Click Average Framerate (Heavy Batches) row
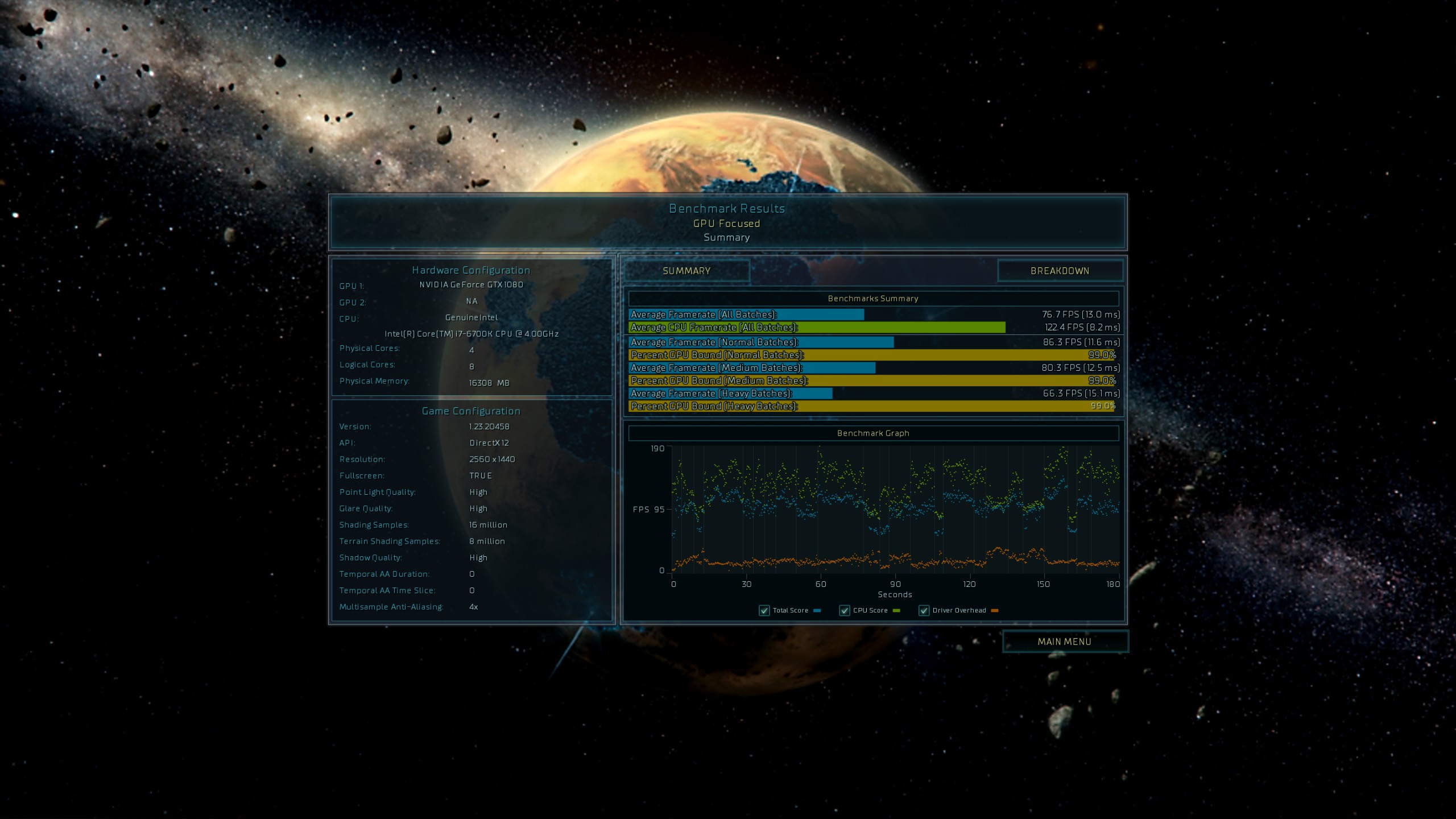The height and width of the screenshot is (819, 1456). pos(731,394)
